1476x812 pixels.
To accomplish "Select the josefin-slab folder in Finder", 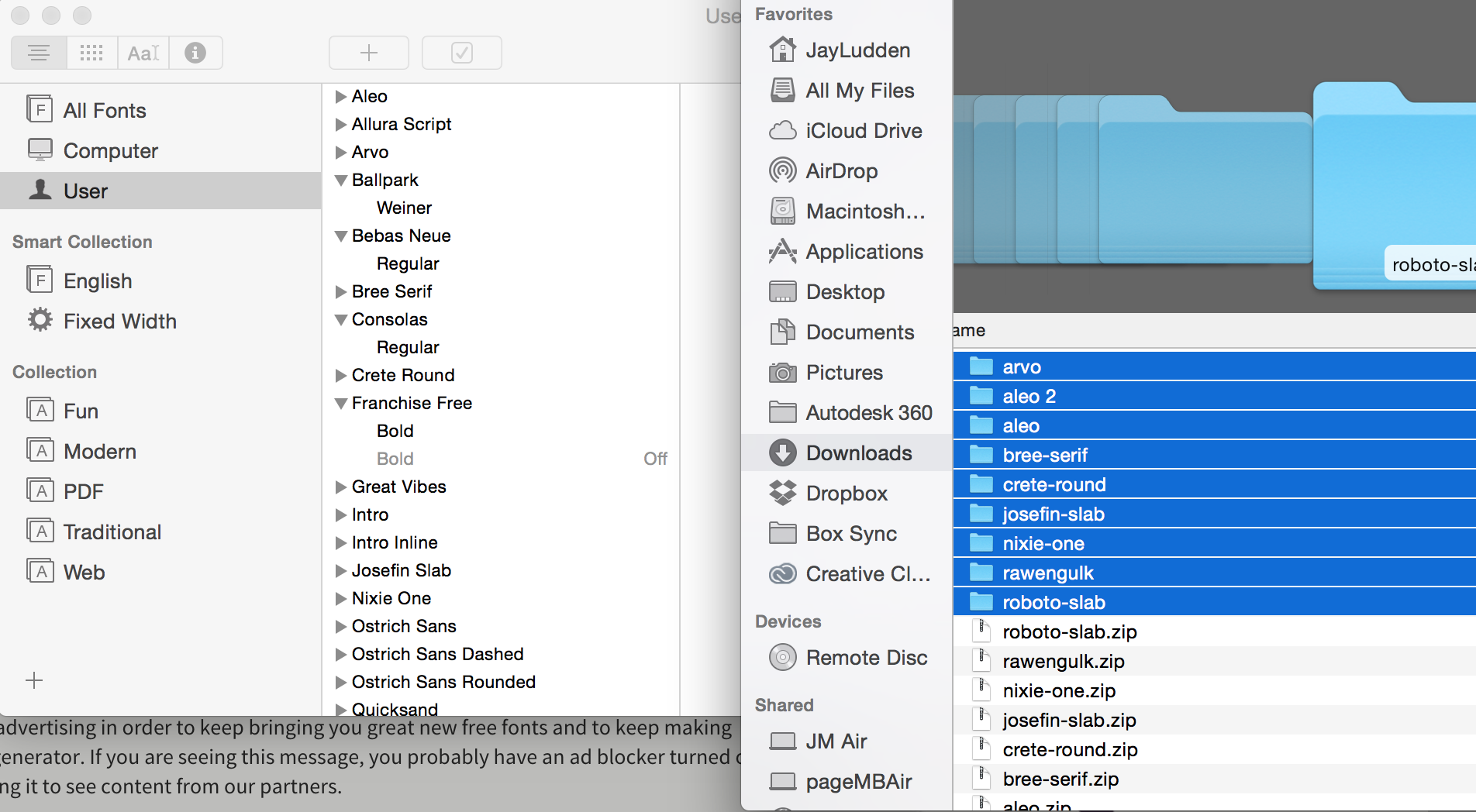I will pyautogui.click(x=1215, y=514).
